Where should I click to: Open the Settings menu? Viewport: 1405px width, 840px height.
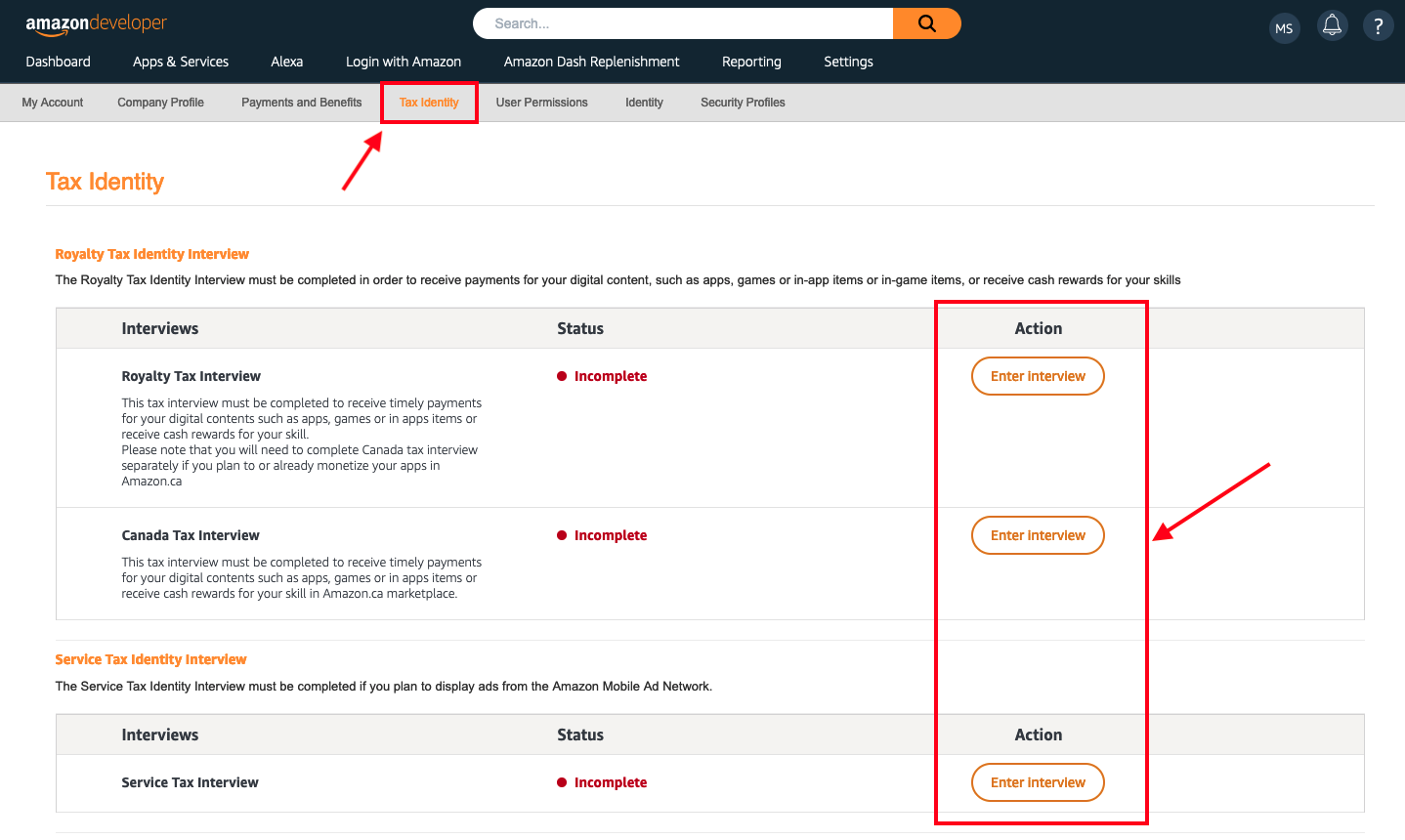click(848, 62)
